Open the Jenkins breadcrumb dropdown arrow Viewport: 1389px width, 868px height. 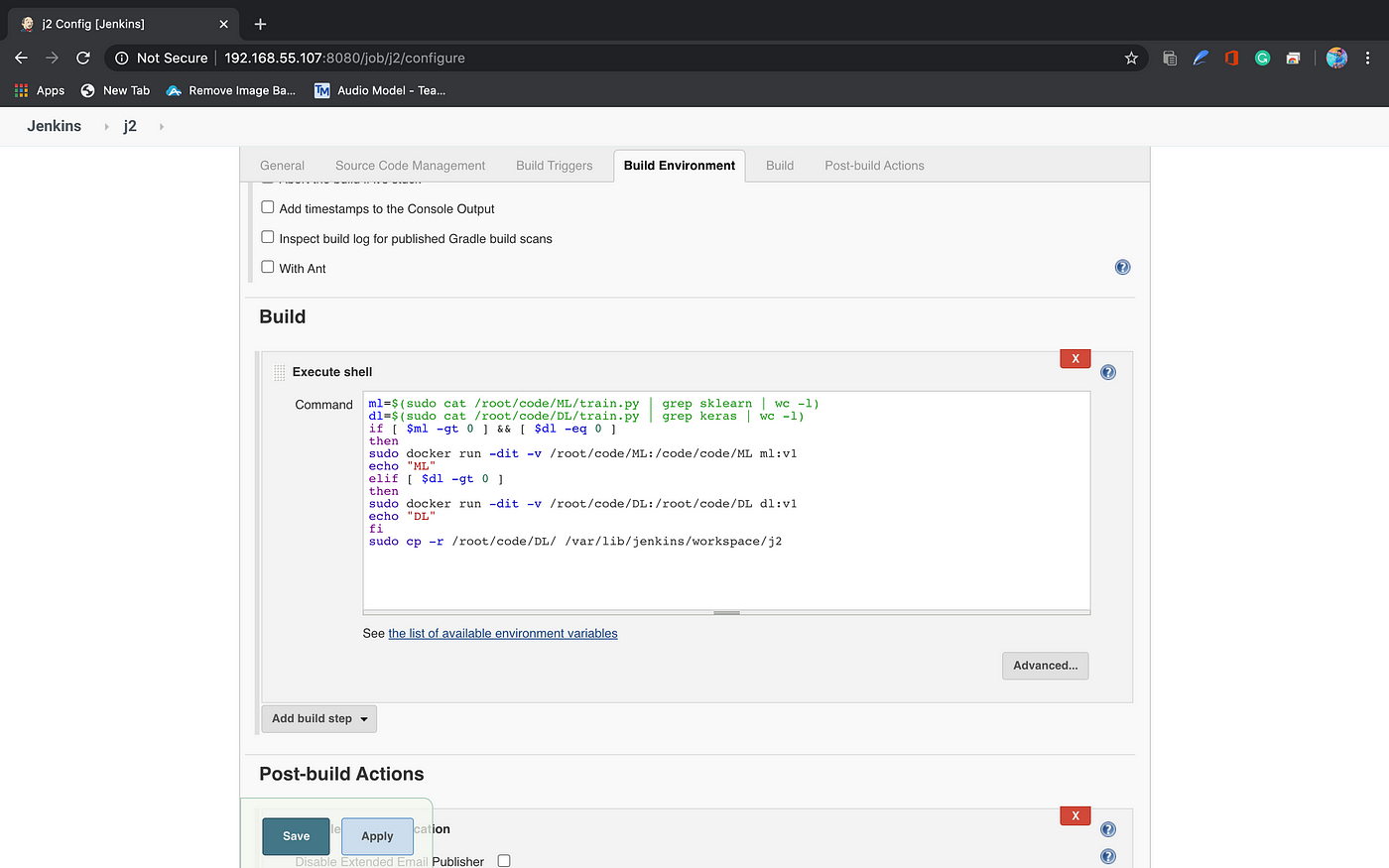click(107, 127)
